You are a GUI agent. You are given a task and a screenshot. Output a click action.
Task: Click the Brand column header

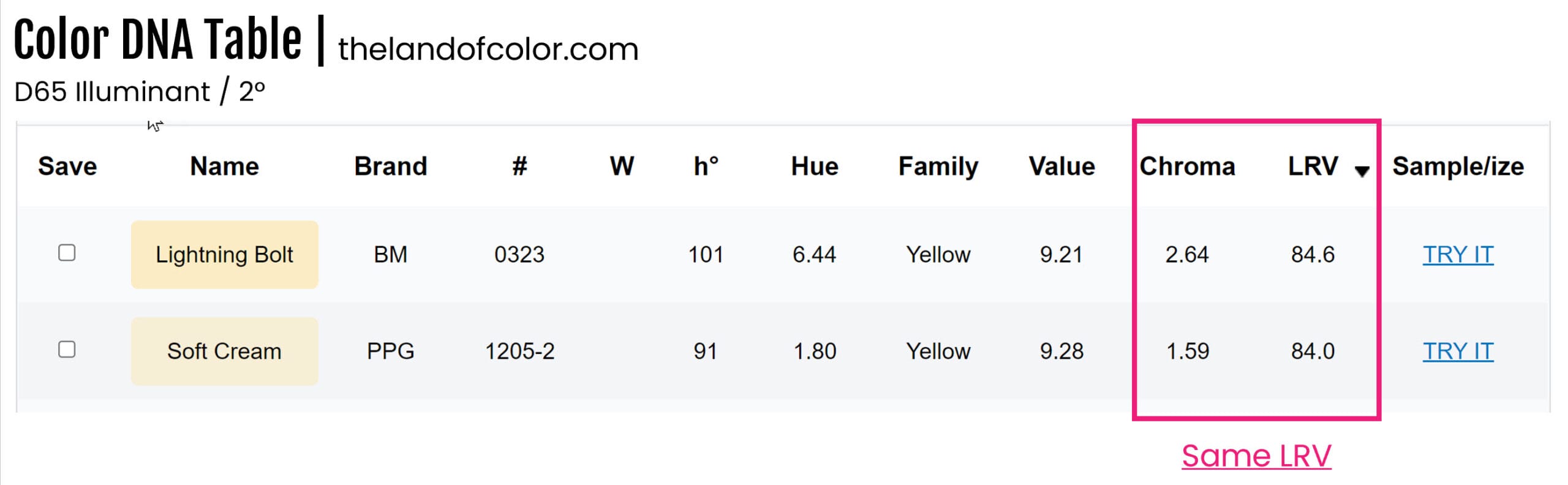click(390, 167)
